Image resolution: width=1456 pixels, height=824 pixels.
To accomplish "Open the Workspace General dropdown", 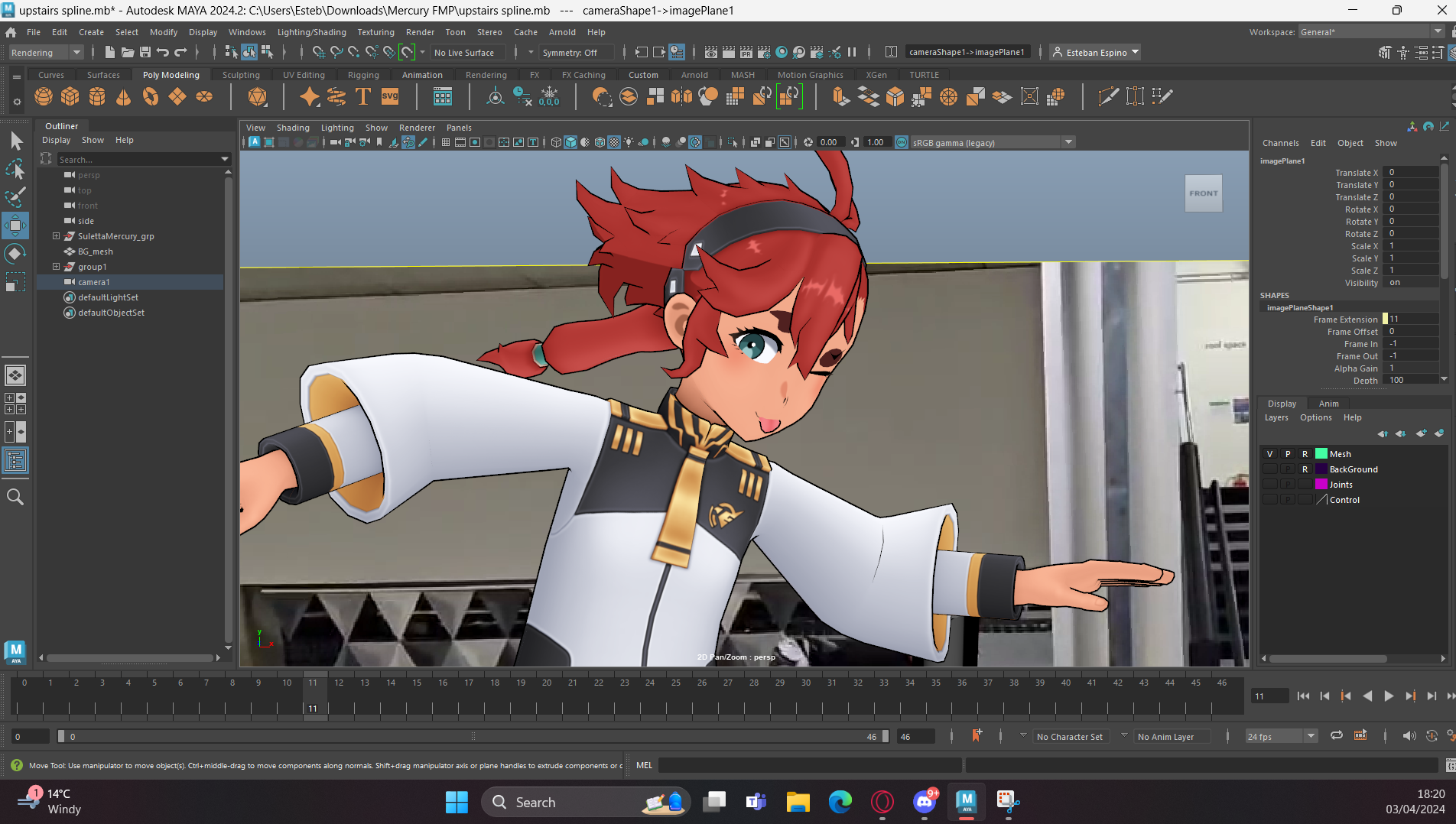I will [x=1371, y=32].
